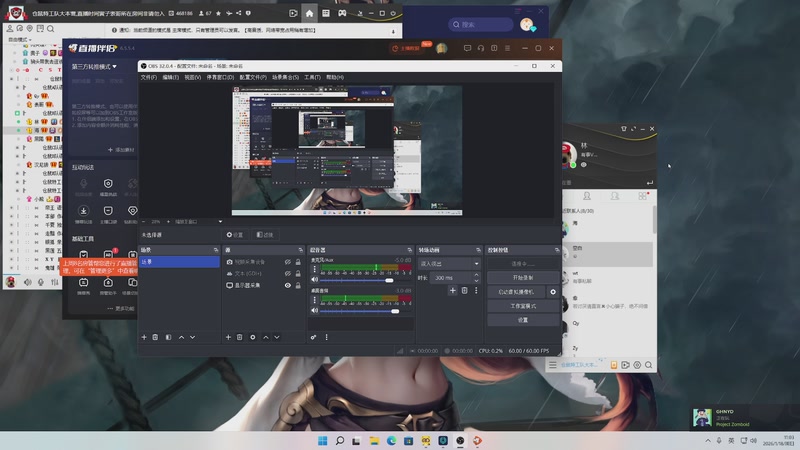
Task: Toggle visibility of 视频采集设备 source
Action: [x=288, y=262]
